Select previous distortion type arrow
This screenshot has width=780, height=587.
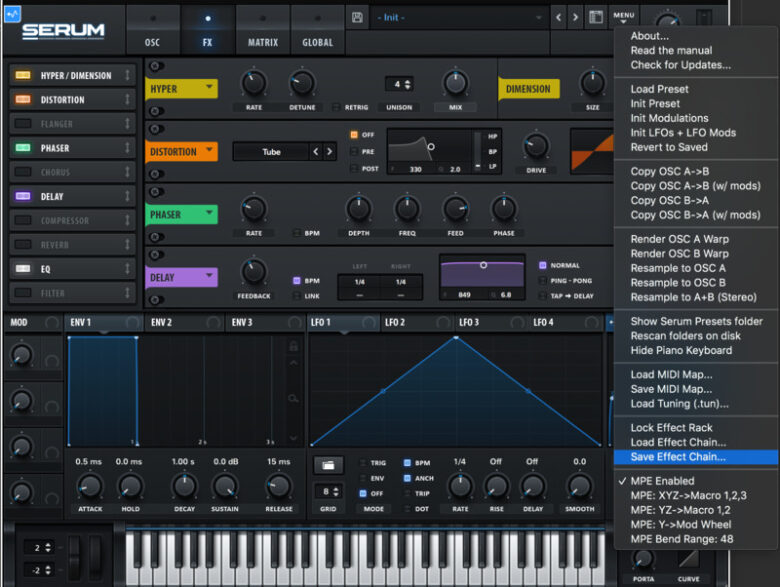pyautogui.click(x=315, y=151)
